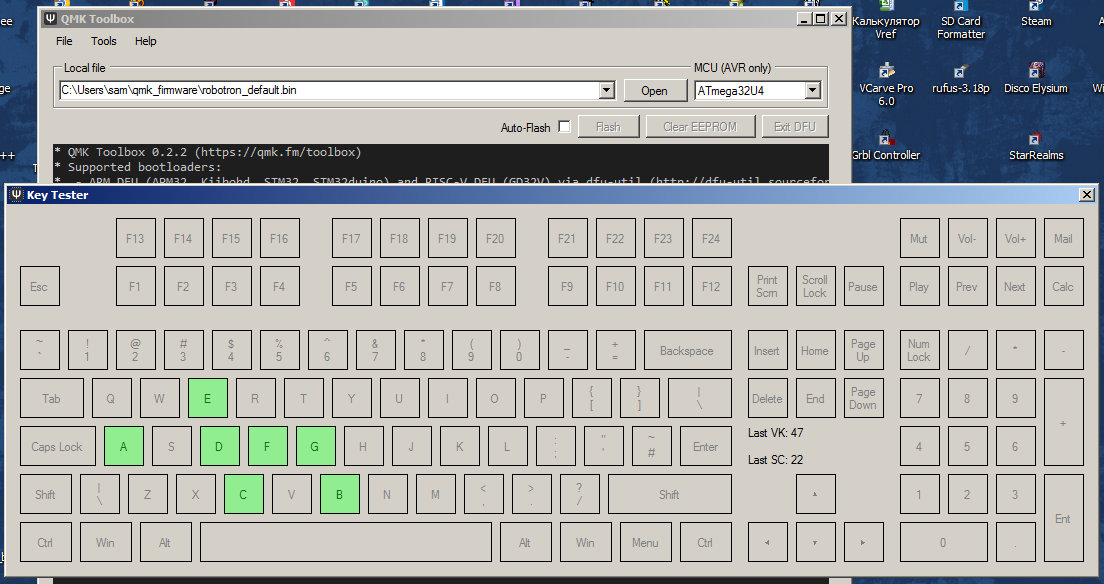The height and width of the screenshot is (584, 1104).
Task: Click the highlighted C key
Action: coord(244,494)
